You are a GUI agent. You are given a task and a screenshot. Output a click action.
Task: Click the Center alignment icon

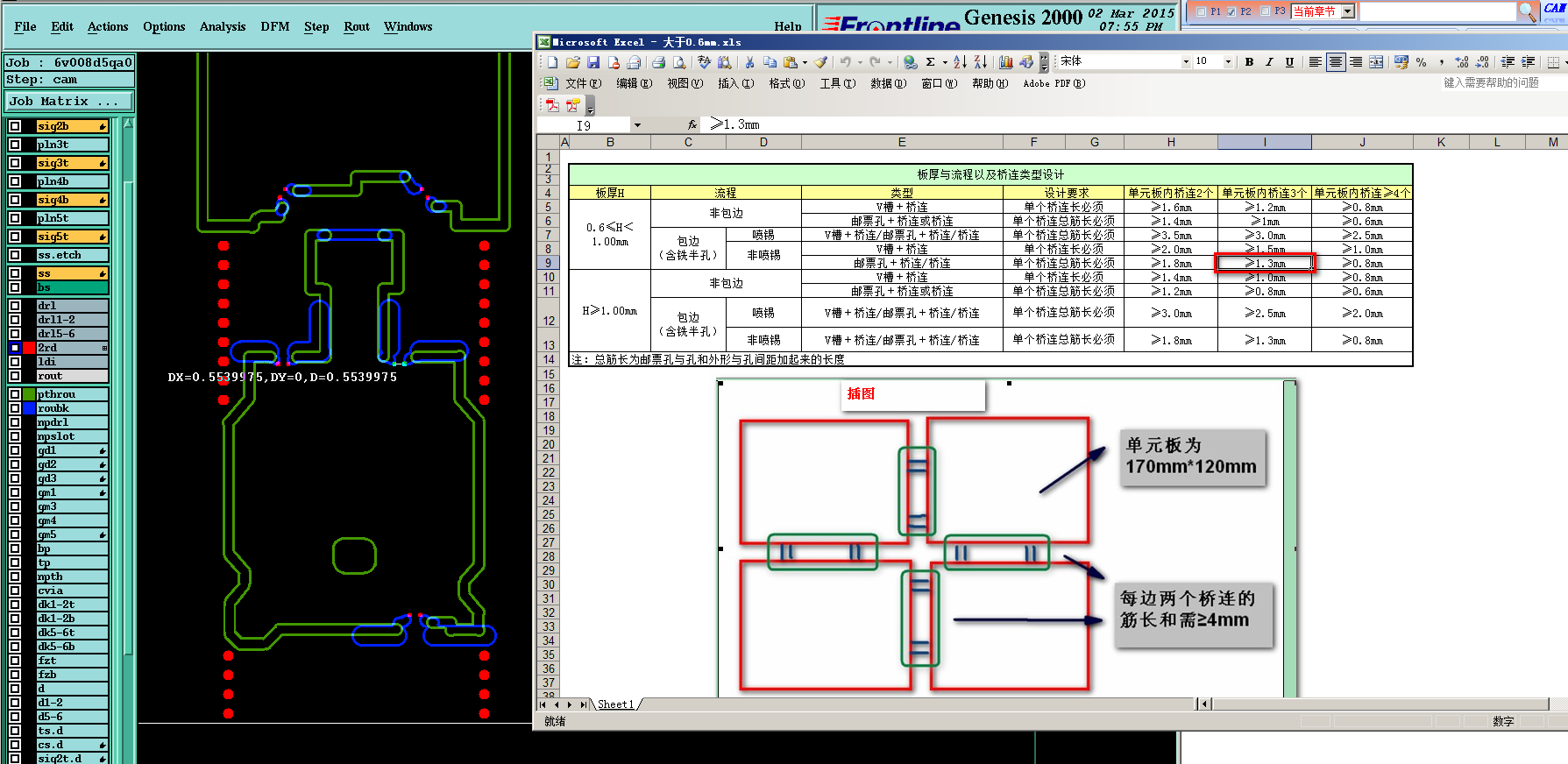(1336, 62)
